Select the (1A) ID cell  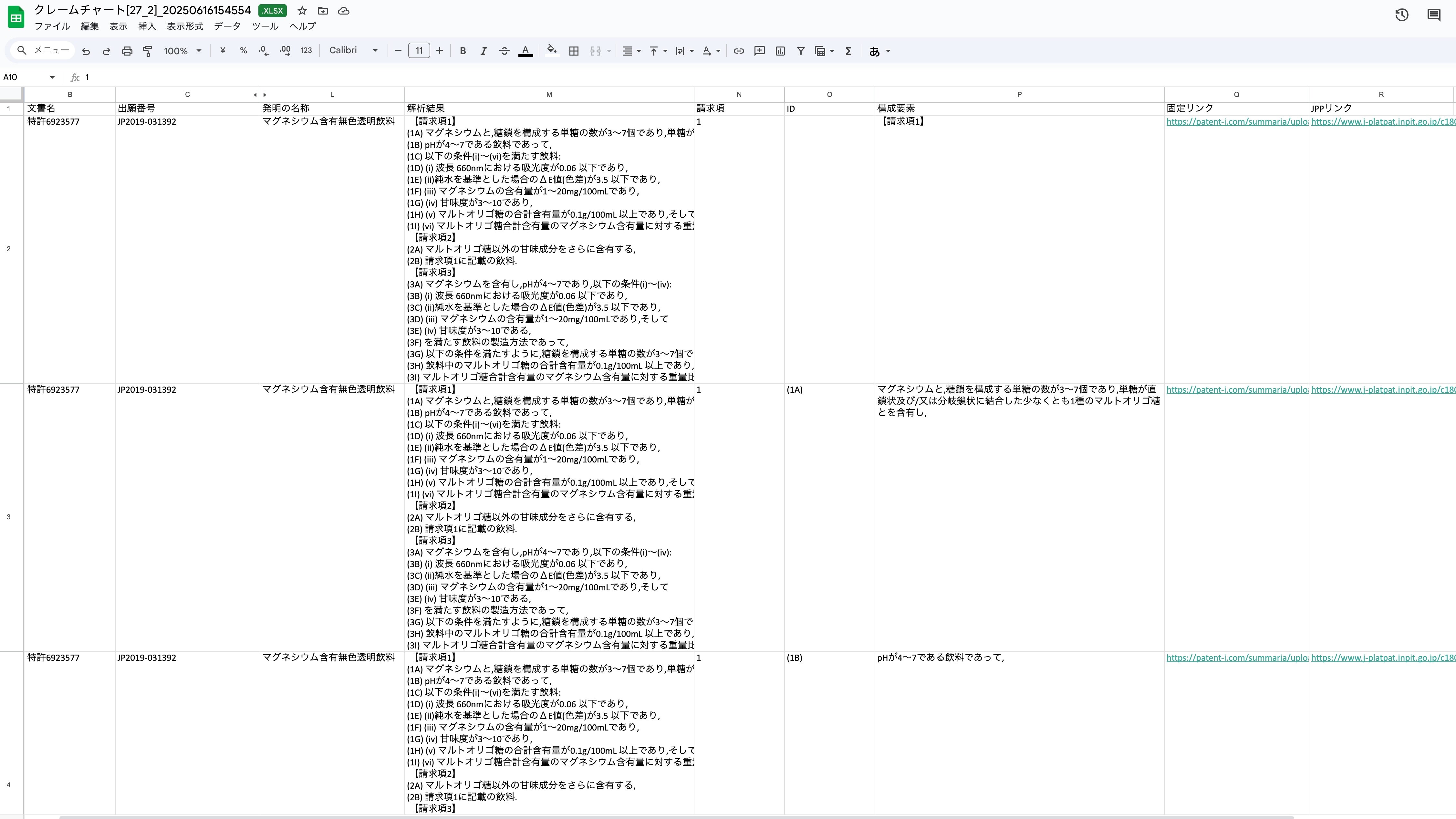[x=829, y=517]
